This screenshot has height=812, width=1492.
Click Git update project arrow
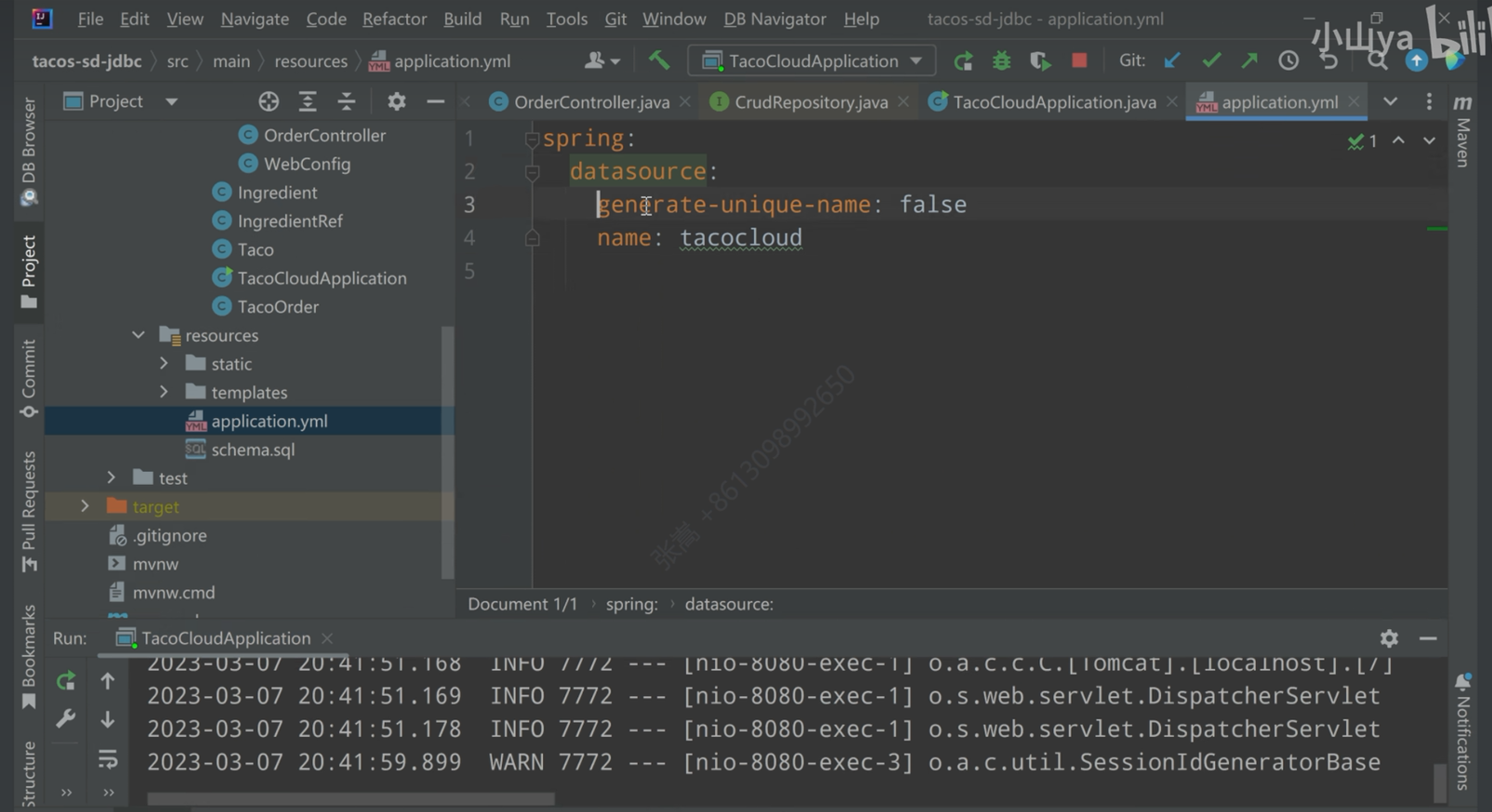click(x=1172, y=60)
